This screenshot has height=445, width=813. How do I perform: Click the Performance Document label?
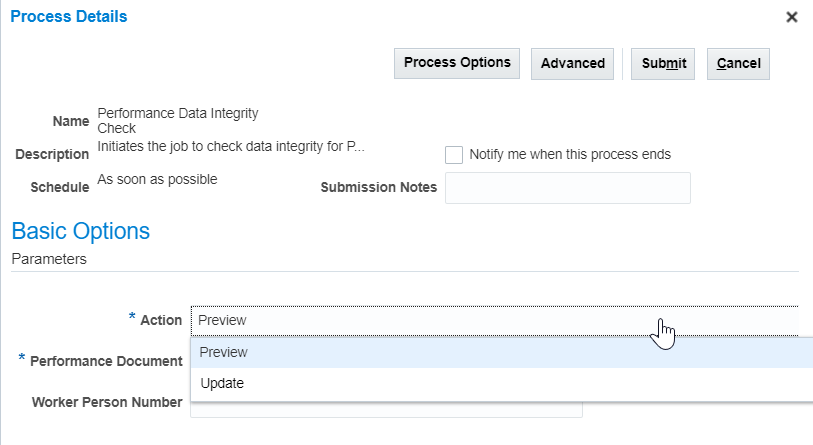105,360
